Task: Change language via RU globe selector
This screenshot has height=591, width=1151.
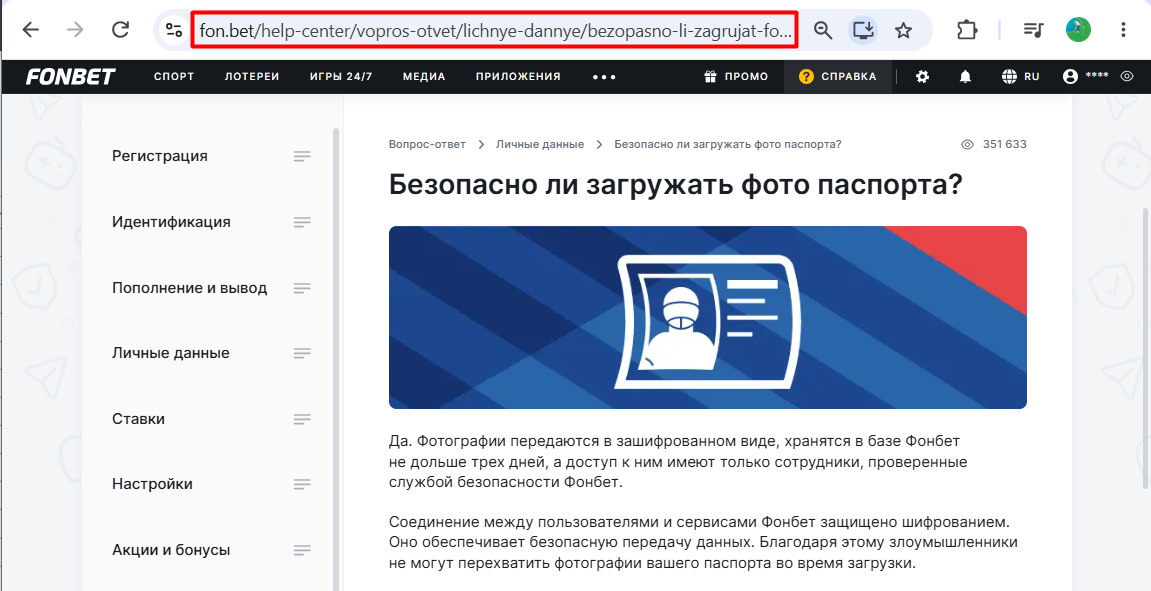Action: [x=1020, y=76]
